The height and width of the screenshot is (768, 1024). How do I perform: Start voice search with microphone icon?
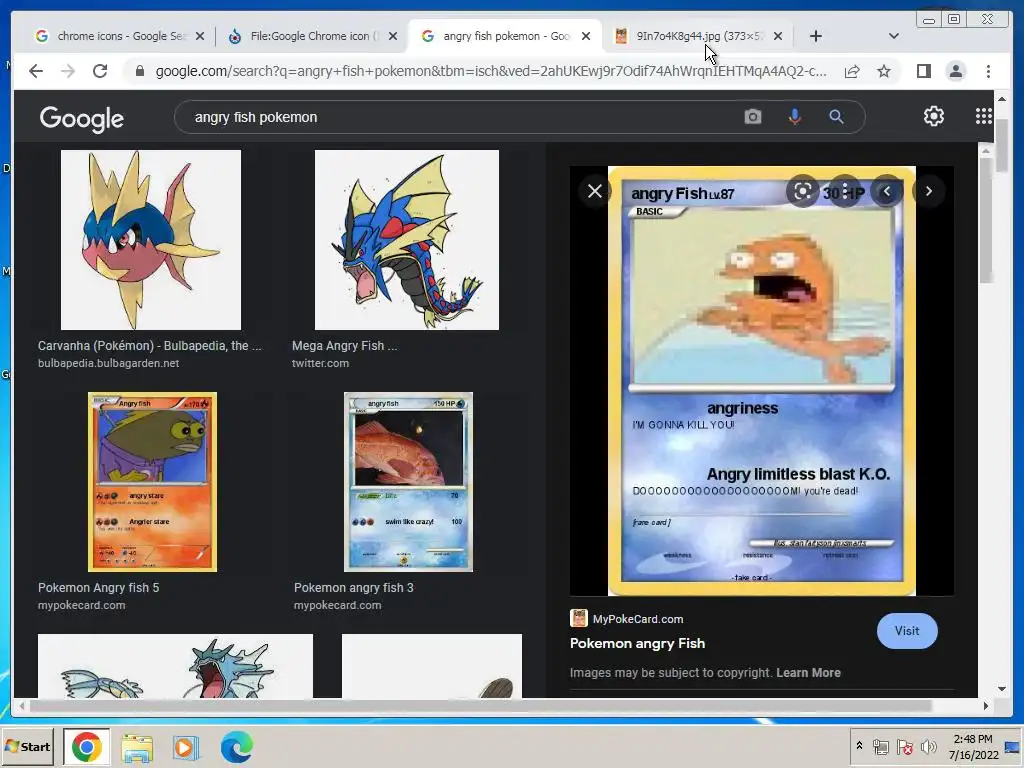(x=794, y=117)
